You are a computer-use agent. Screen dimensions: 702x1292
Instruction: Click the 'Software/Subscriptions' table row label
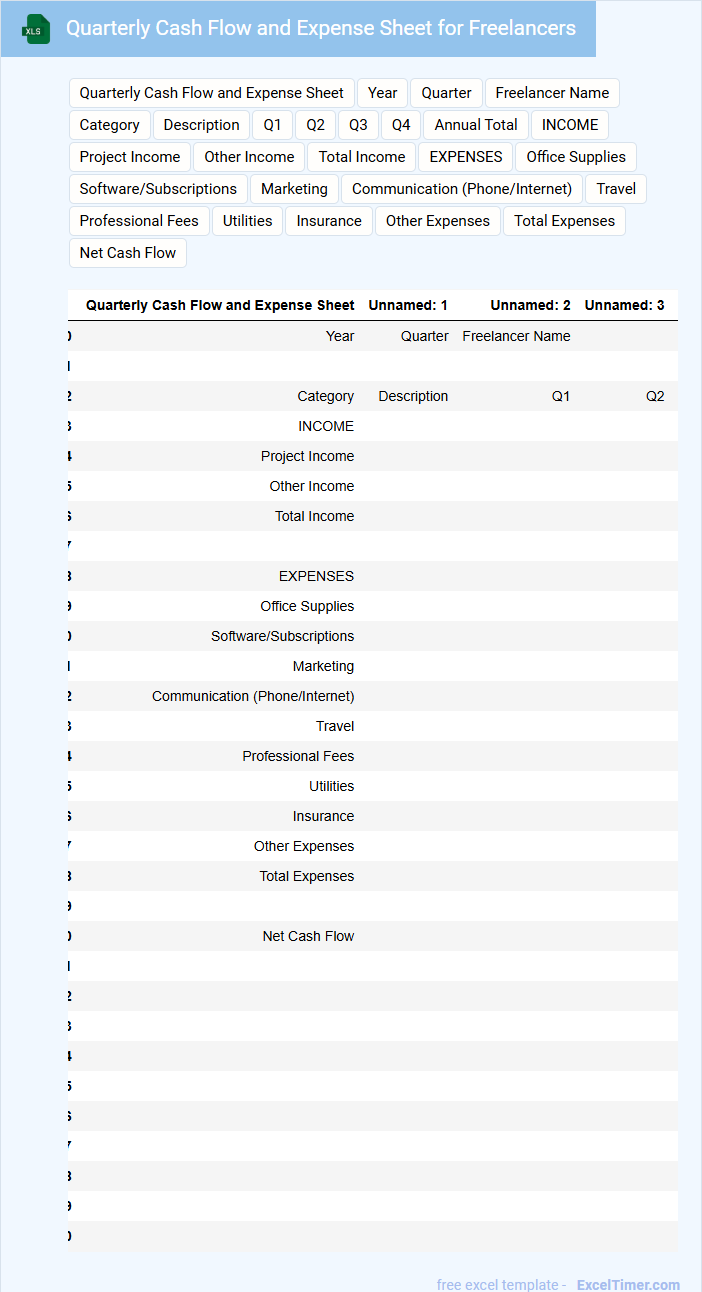coord(283,636)
